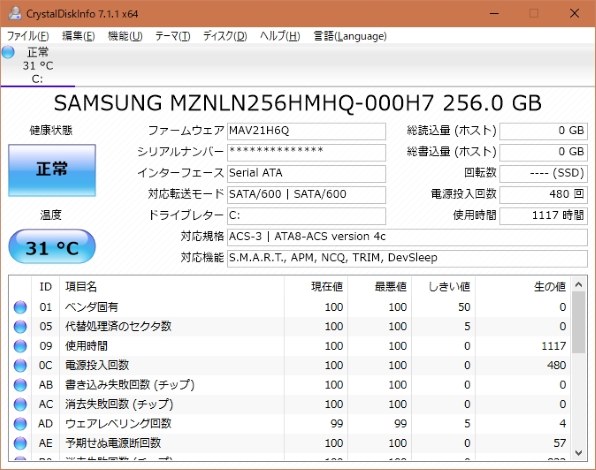
Task: Click the CrystalDiskInfo title bar app icon
Action: click(x=15, y=13)
